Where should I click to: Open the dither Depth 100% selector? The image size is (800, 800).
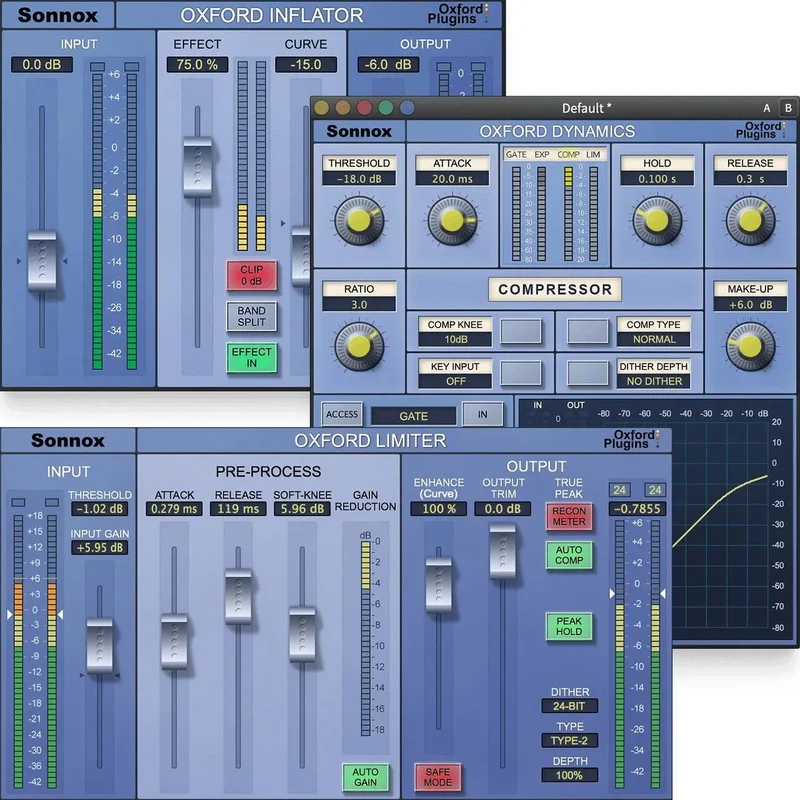569,775
